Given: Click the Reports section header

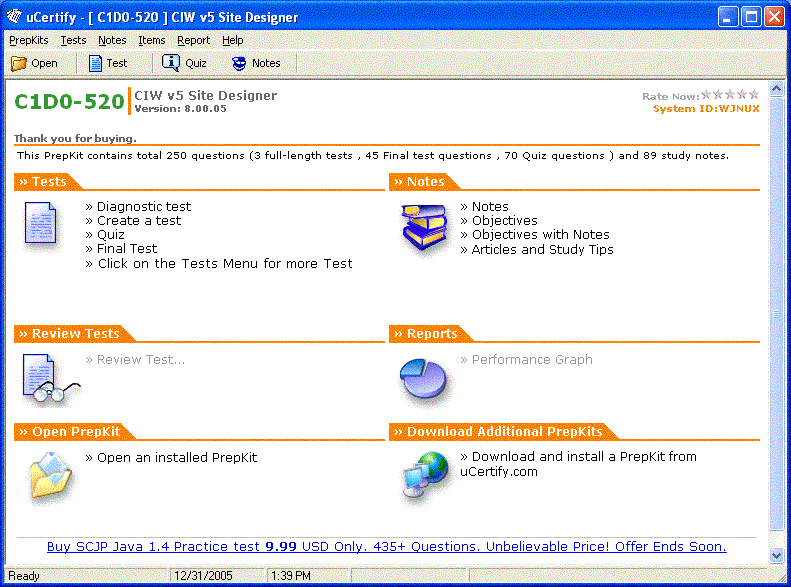Looking at the screenshot, I should point(431,333).
